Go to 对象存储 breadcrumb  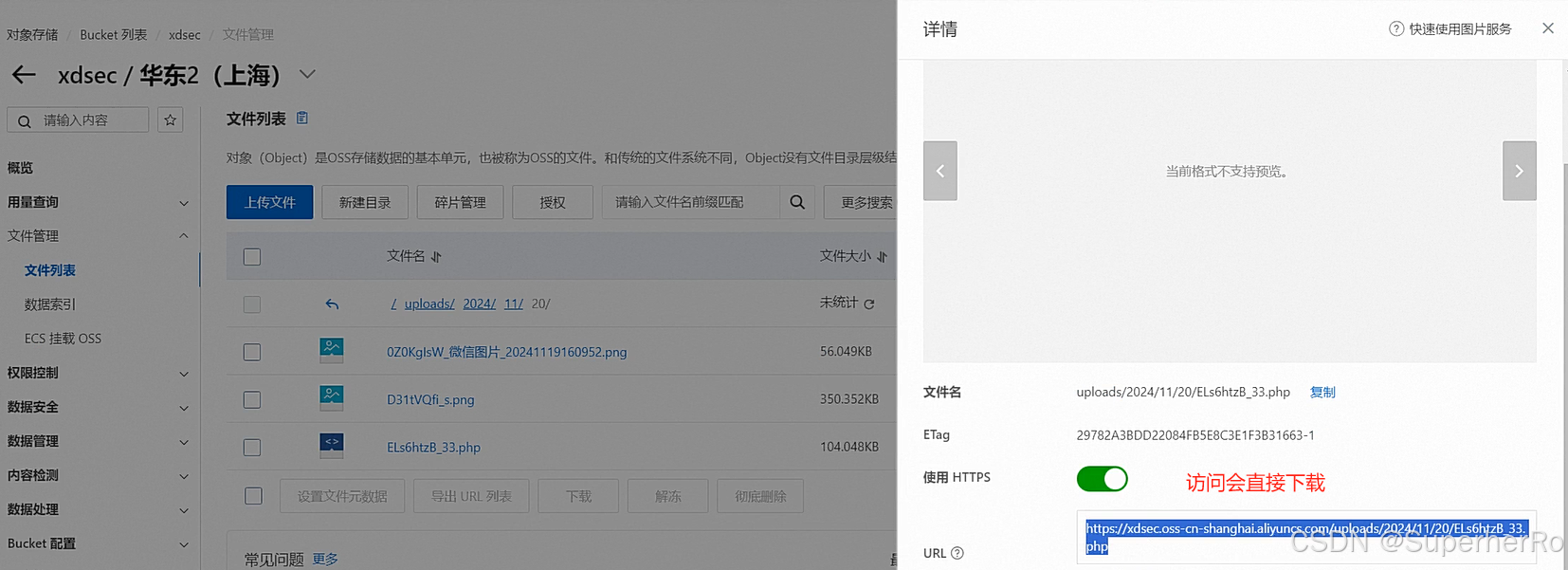click(x=32, y=35)
